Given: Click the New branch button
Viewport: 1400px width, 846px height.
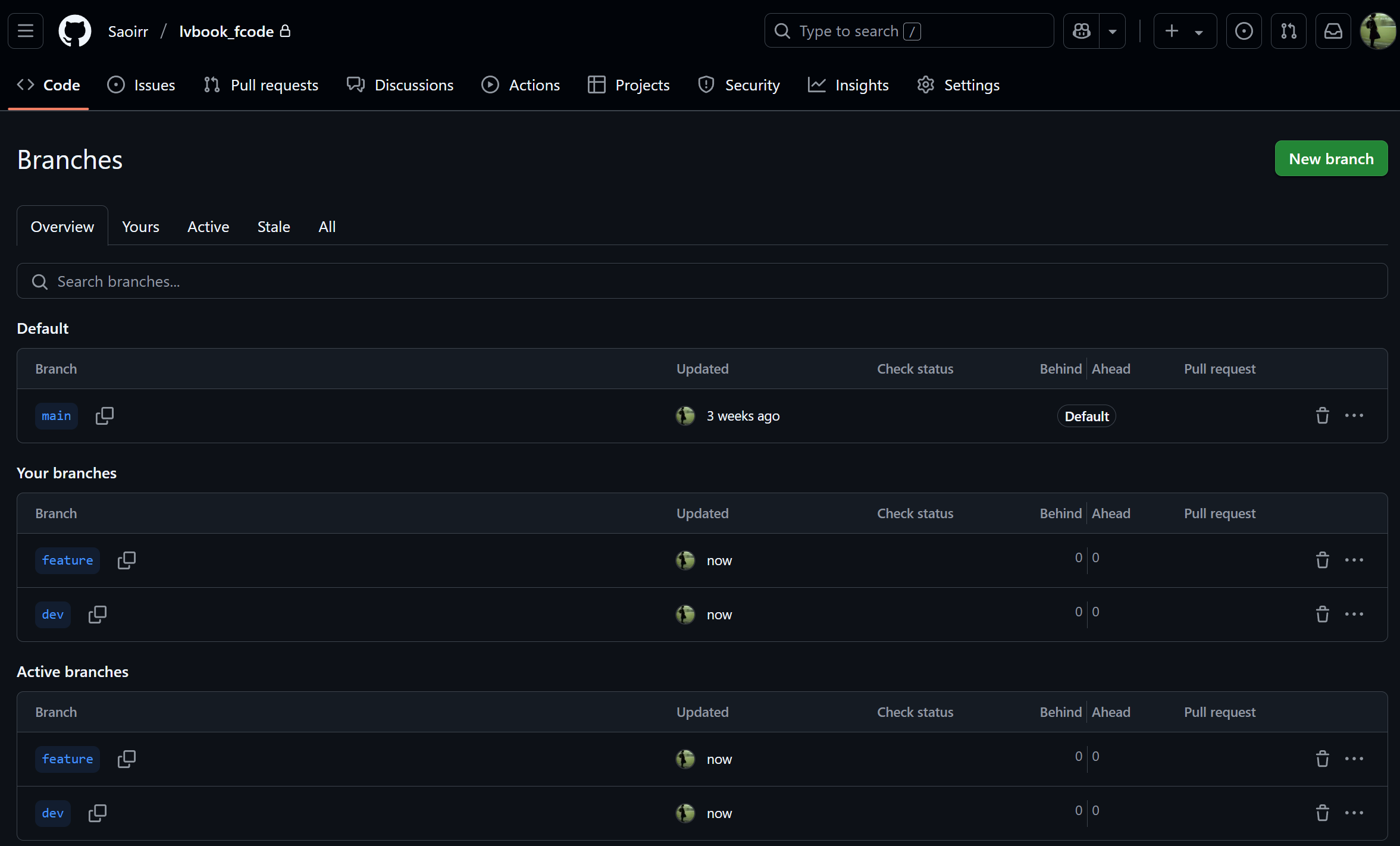Looking at the screenshot, I should click(x=1331, y=159).
